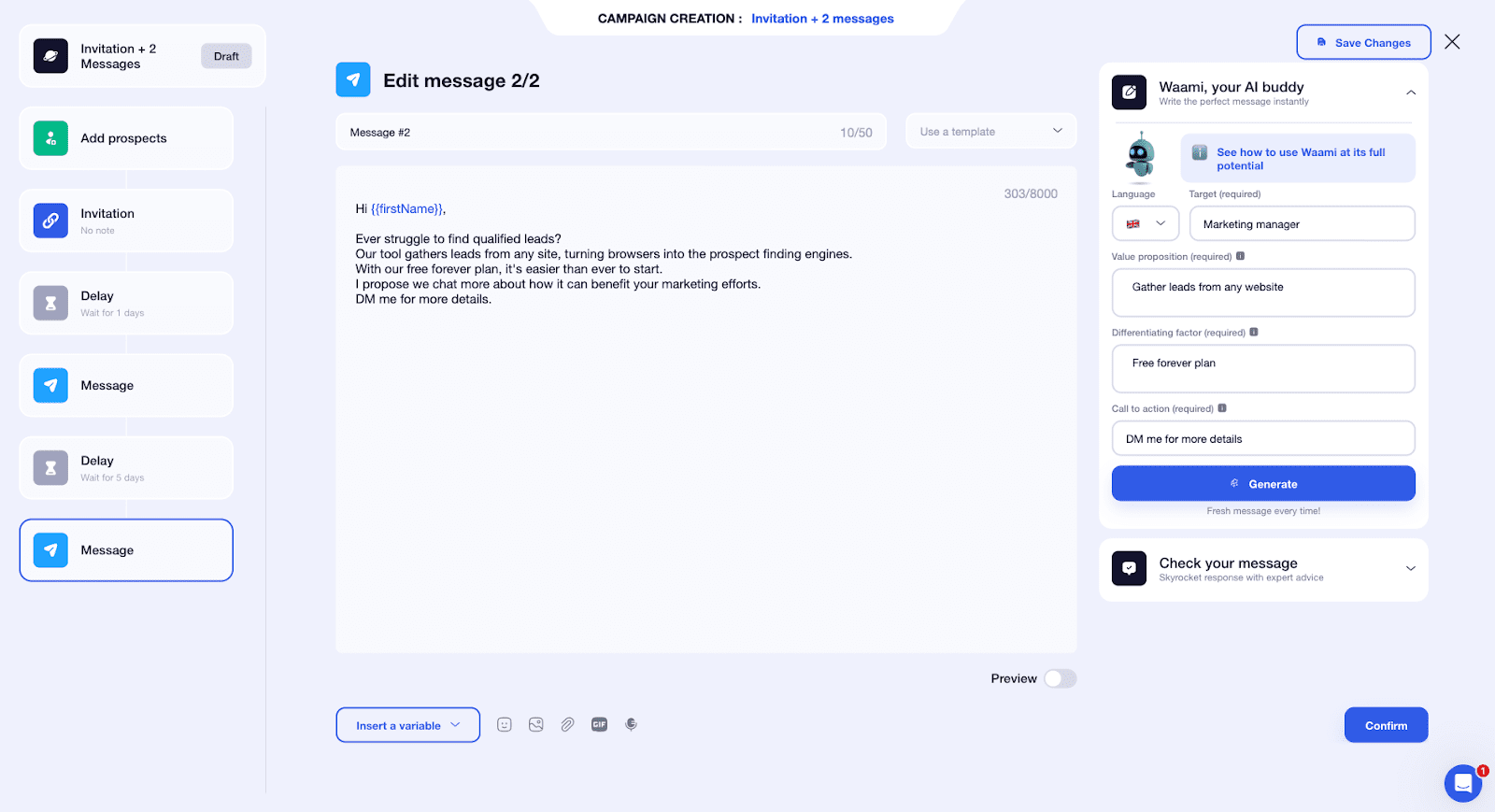The width and height of the screenshot is (1495, 812).
Task: Click the Target field with Marketing manager
Action: pos(1302,224)
